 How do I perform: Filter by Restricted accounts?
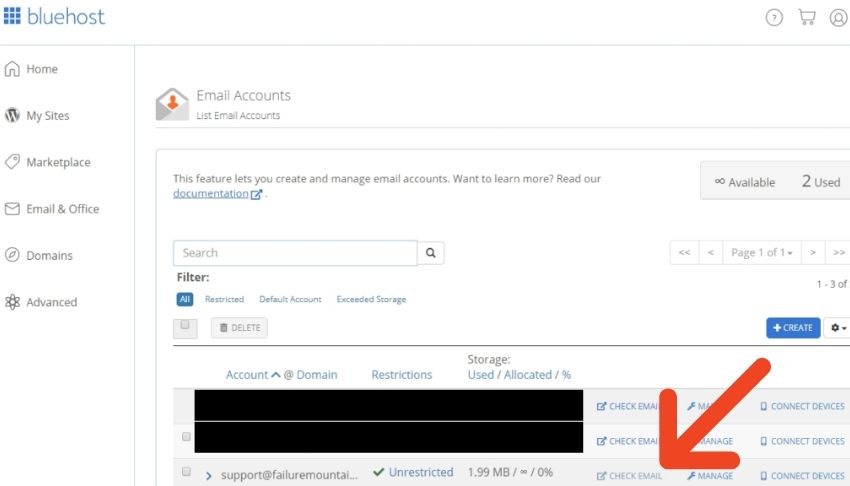pyautogui.click(x=224, y=299)
